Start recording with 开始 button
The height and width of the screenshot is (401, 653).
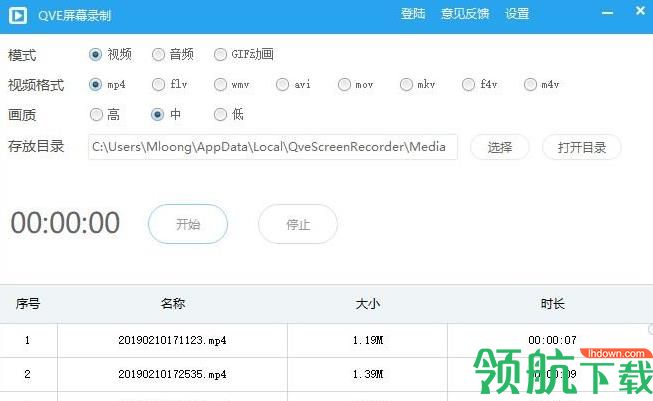pos(188,224)
